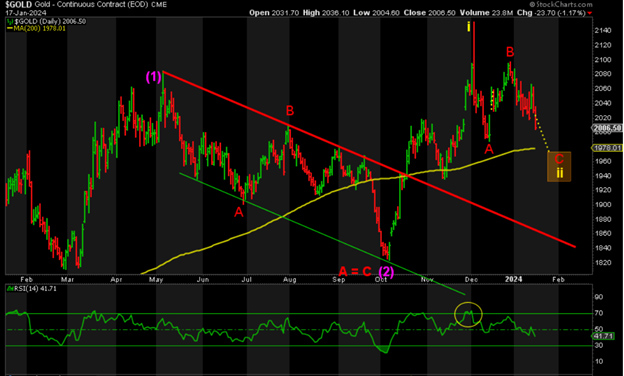Select the Low 2004.60 value
The image size is (624, 376).
pos(376,13)
